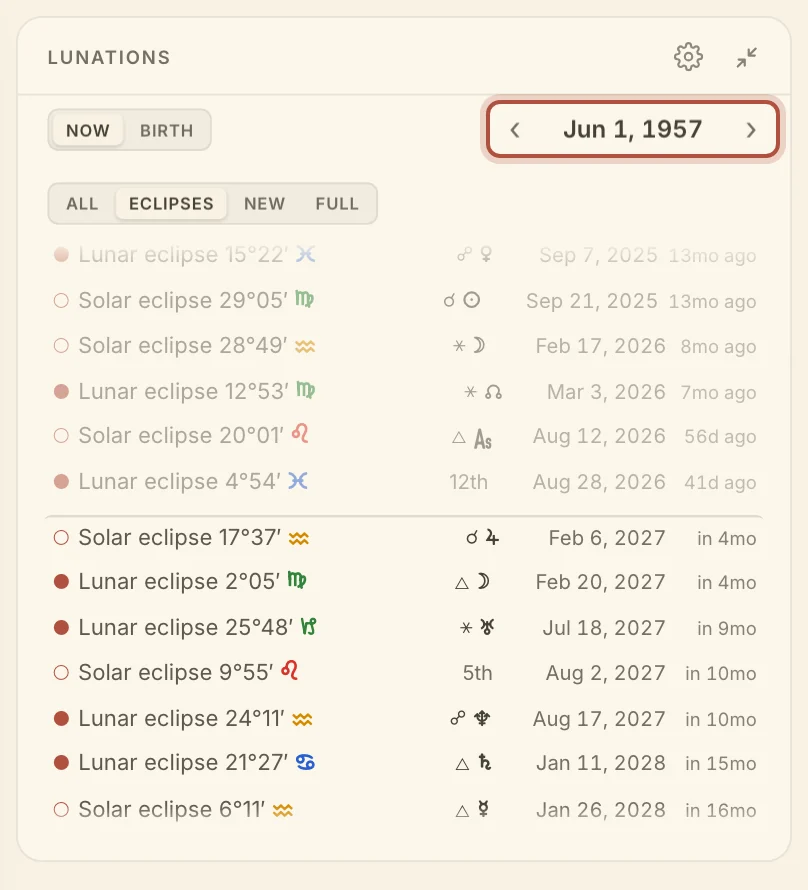The width and height of the screenshot is (808, 890).
Task: Click Aquarius sign icon on Solar eclipse 17°37'
Action: (299, 538)
